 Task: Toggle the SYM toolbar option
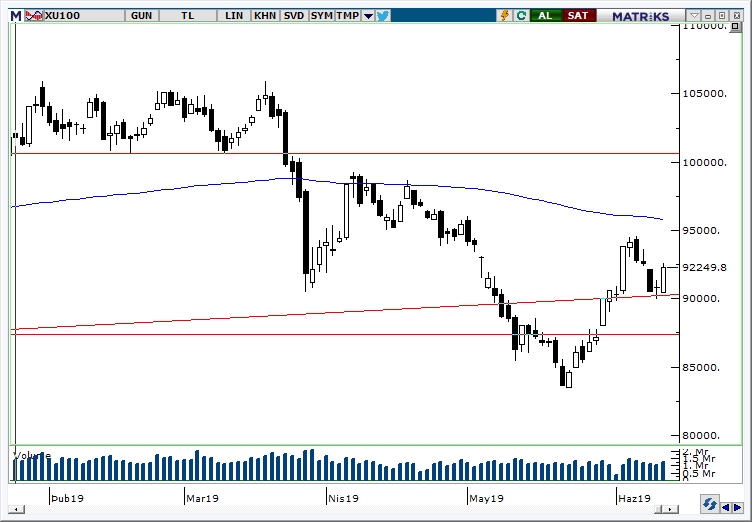click(321, 16)
